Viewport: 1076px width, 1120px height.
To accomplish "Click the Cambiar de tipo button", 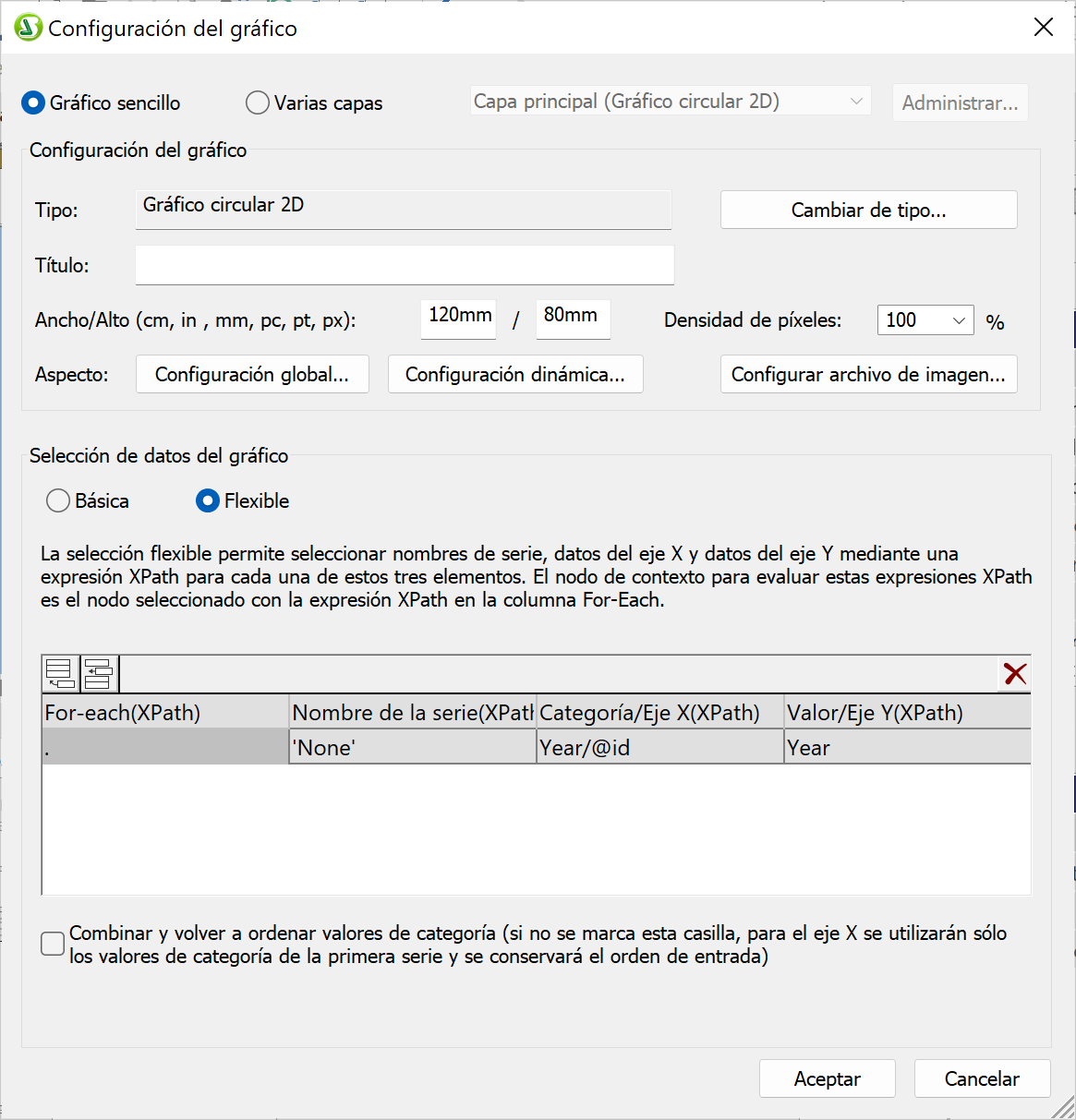I will pyautogui.click(x=868, y=210).
